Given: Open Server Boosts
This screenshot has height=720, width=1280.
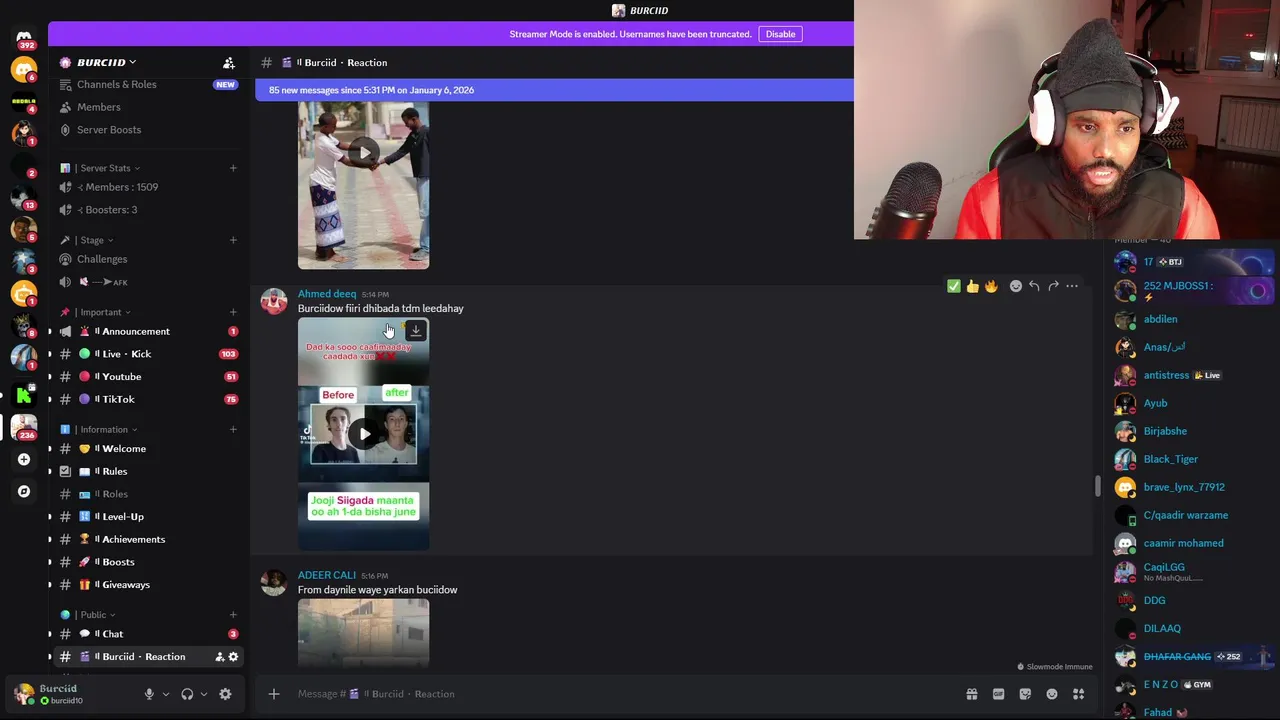Looking at the screenshot, I should coord(148,130).
